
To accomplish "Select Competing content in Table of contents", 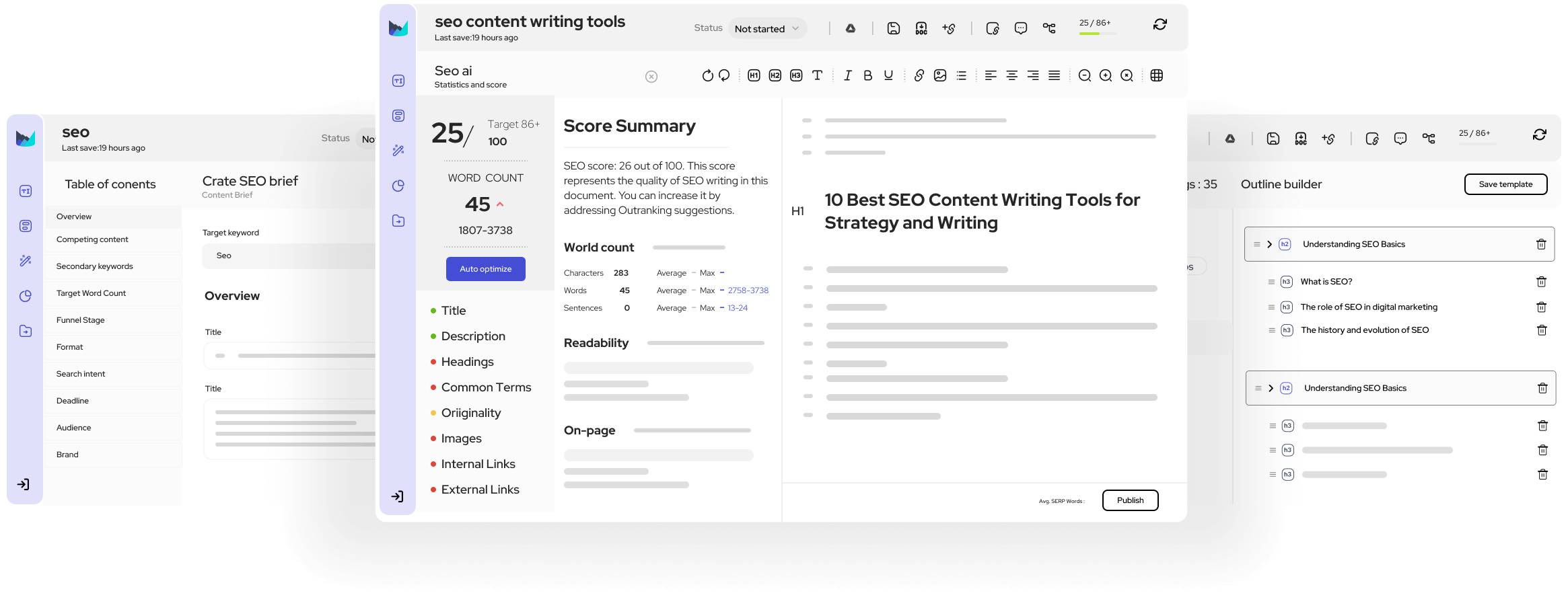I will [92, 239].
